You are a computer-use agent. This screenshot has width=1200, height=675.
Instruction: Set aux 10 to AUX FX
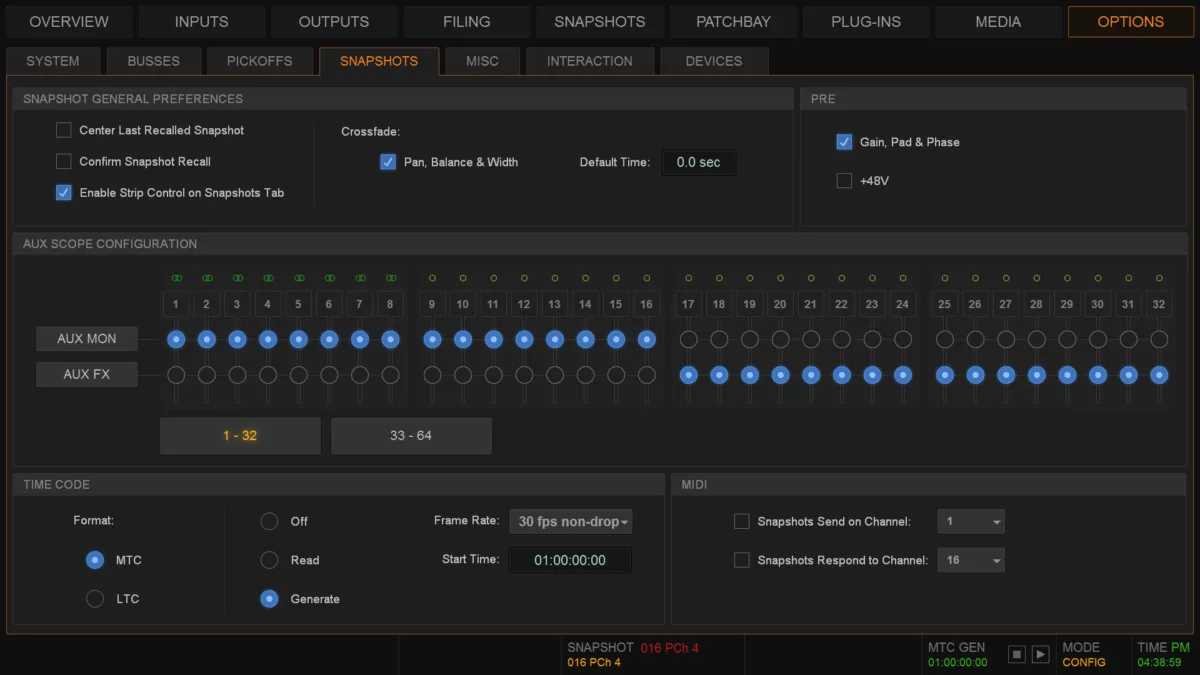(x=462, y=375)
